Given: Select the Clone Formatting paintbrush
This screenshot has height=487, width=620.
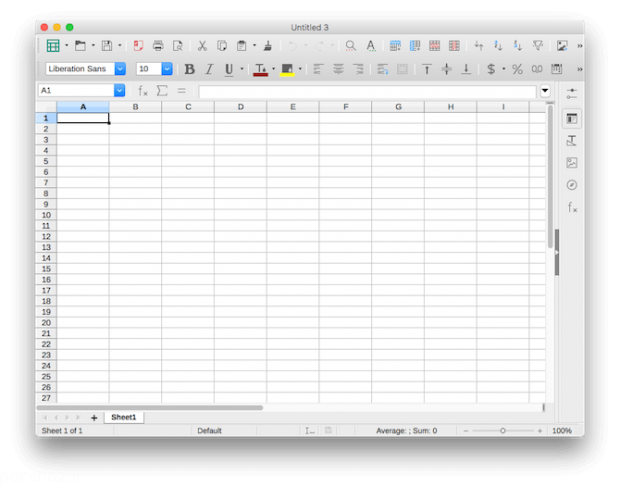Looking at the screenshot, I should [x=268, y=46].
